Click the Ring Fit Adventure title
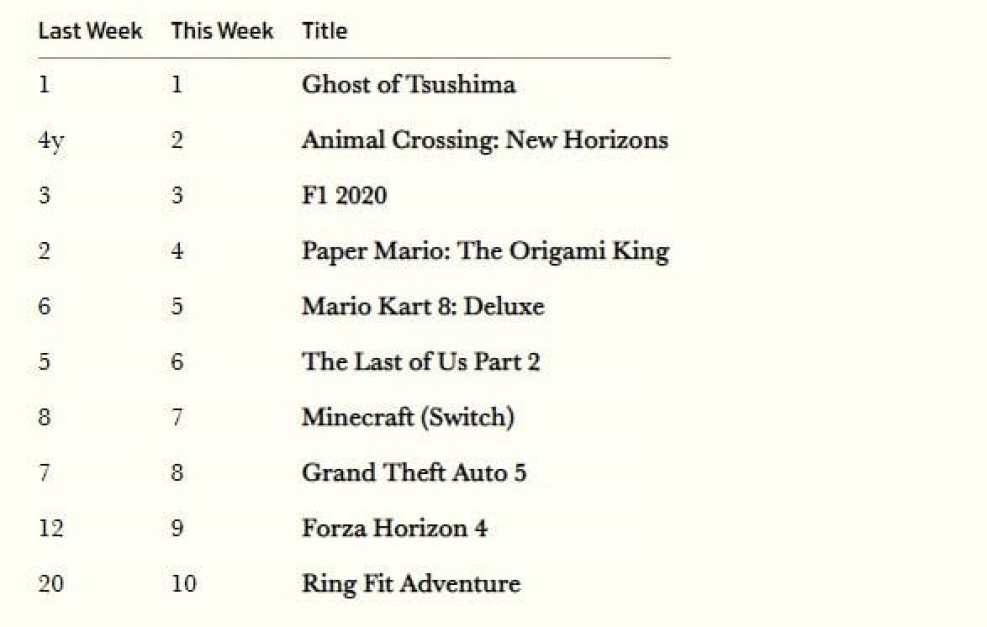987x627 pixels. [x=411, y=583]
